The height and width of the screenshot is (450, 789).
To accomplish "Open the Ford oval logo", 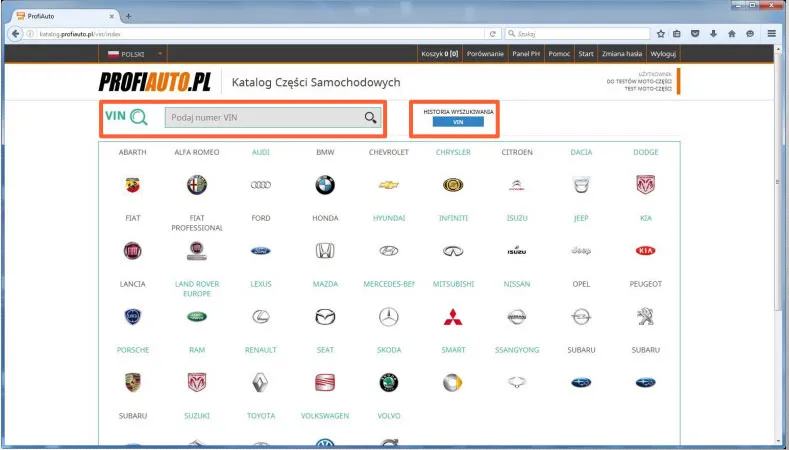I will coord(261,251).
